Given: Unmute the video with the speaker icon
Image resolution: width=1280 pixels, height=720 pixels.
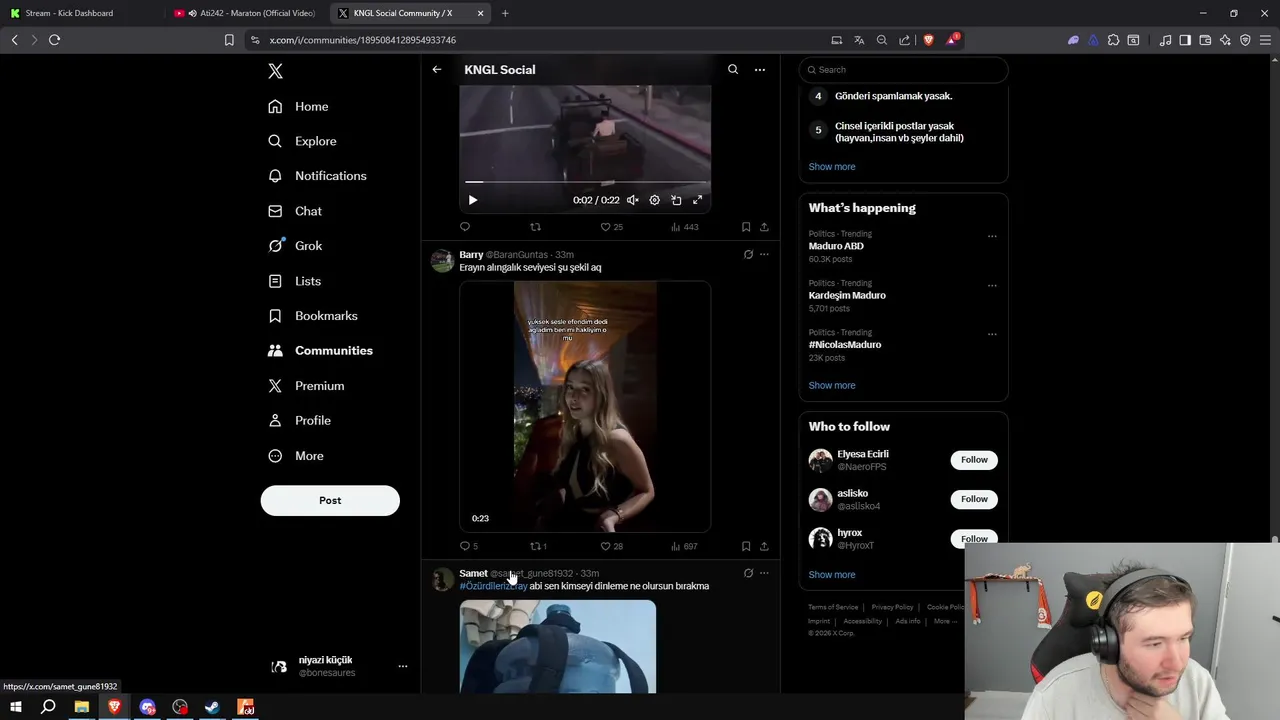Looking at the screenshot, I should point(633,200).
